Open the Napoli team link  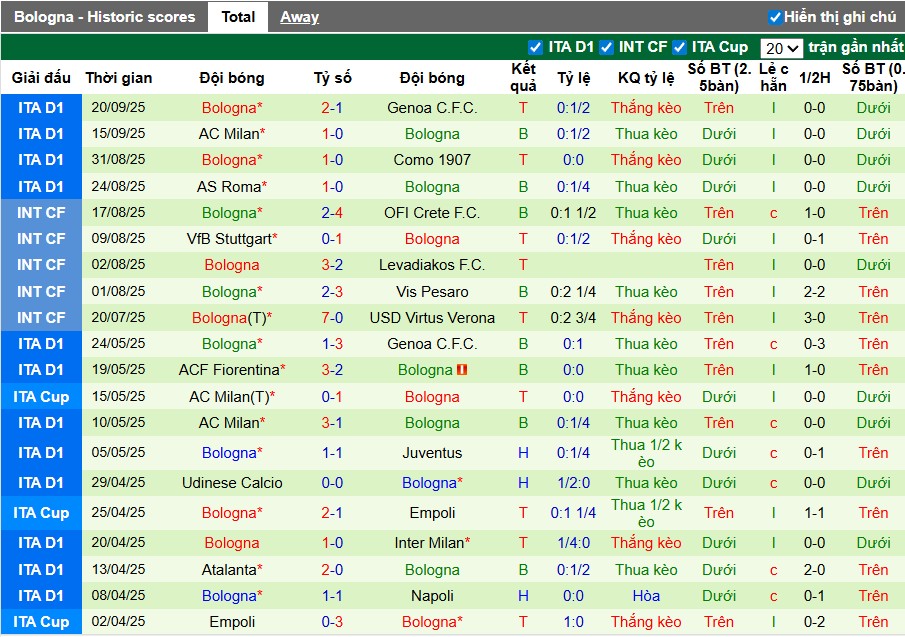(432, 596)
